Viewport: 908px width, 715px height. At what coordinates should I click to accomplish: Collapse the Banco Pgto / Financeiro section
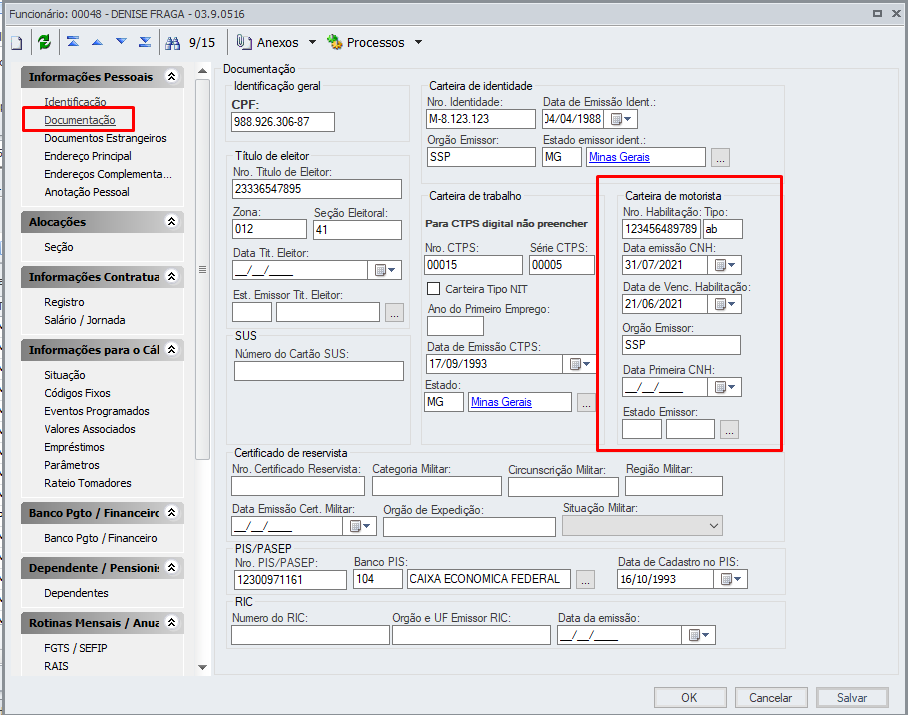tap(171, 512)
